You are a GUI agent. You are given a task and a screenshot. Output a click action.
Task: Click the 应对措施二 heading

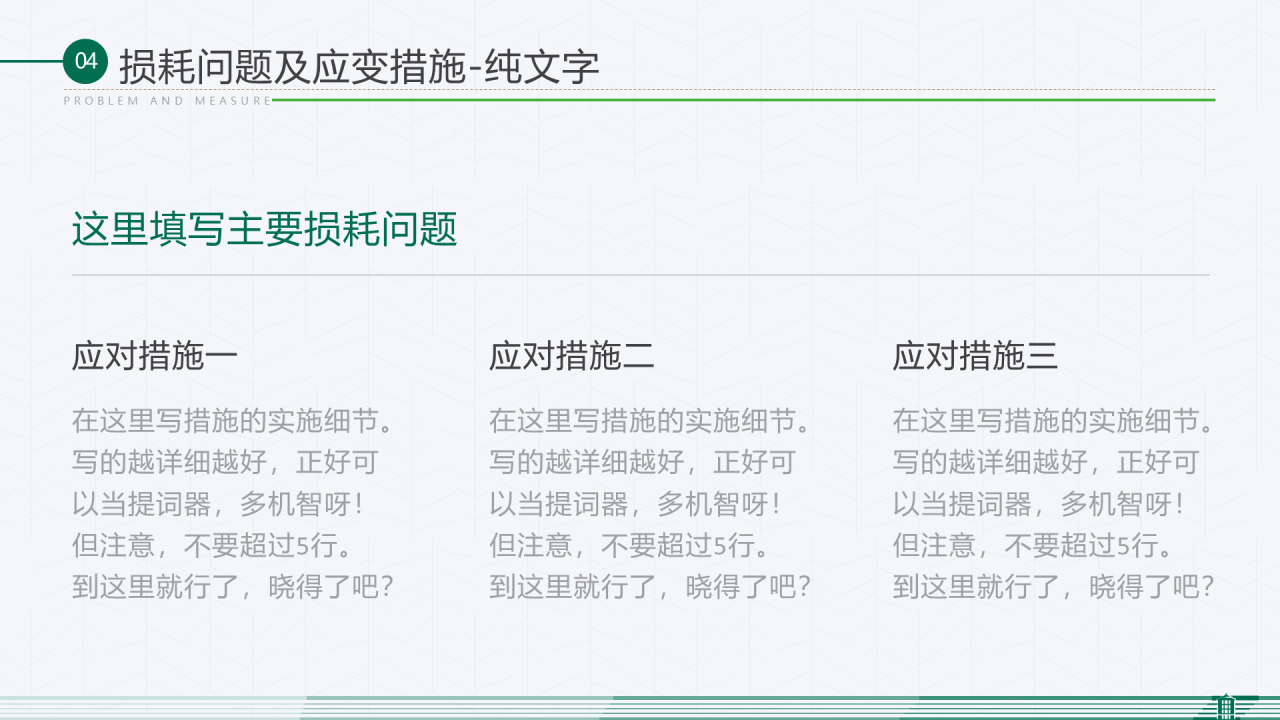571,356
